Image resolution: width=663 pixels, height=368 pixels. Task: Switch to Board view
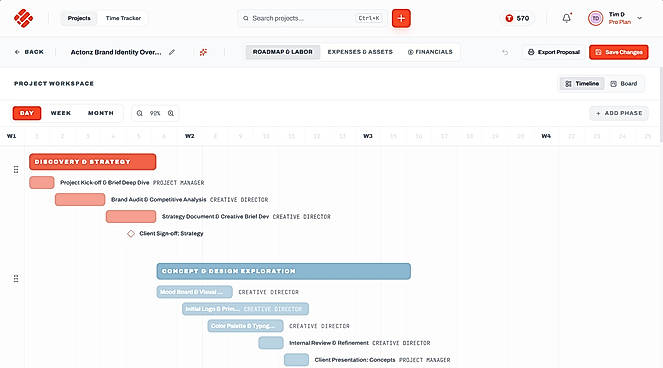(x=624, y=84)
